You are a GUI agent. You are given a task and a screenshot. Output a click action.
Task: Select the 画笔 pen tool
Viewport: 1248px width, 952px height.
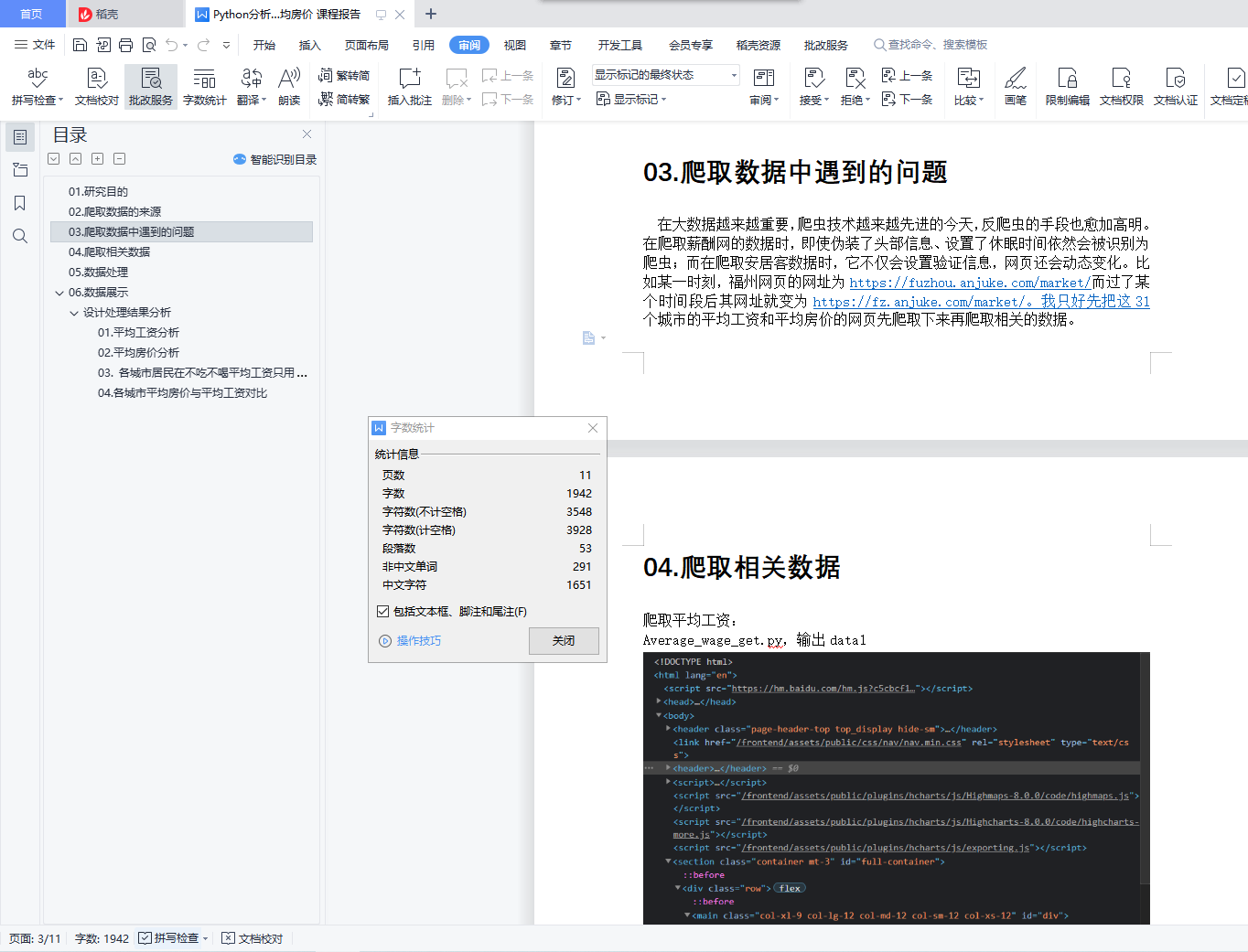(x=1016, y=87)
